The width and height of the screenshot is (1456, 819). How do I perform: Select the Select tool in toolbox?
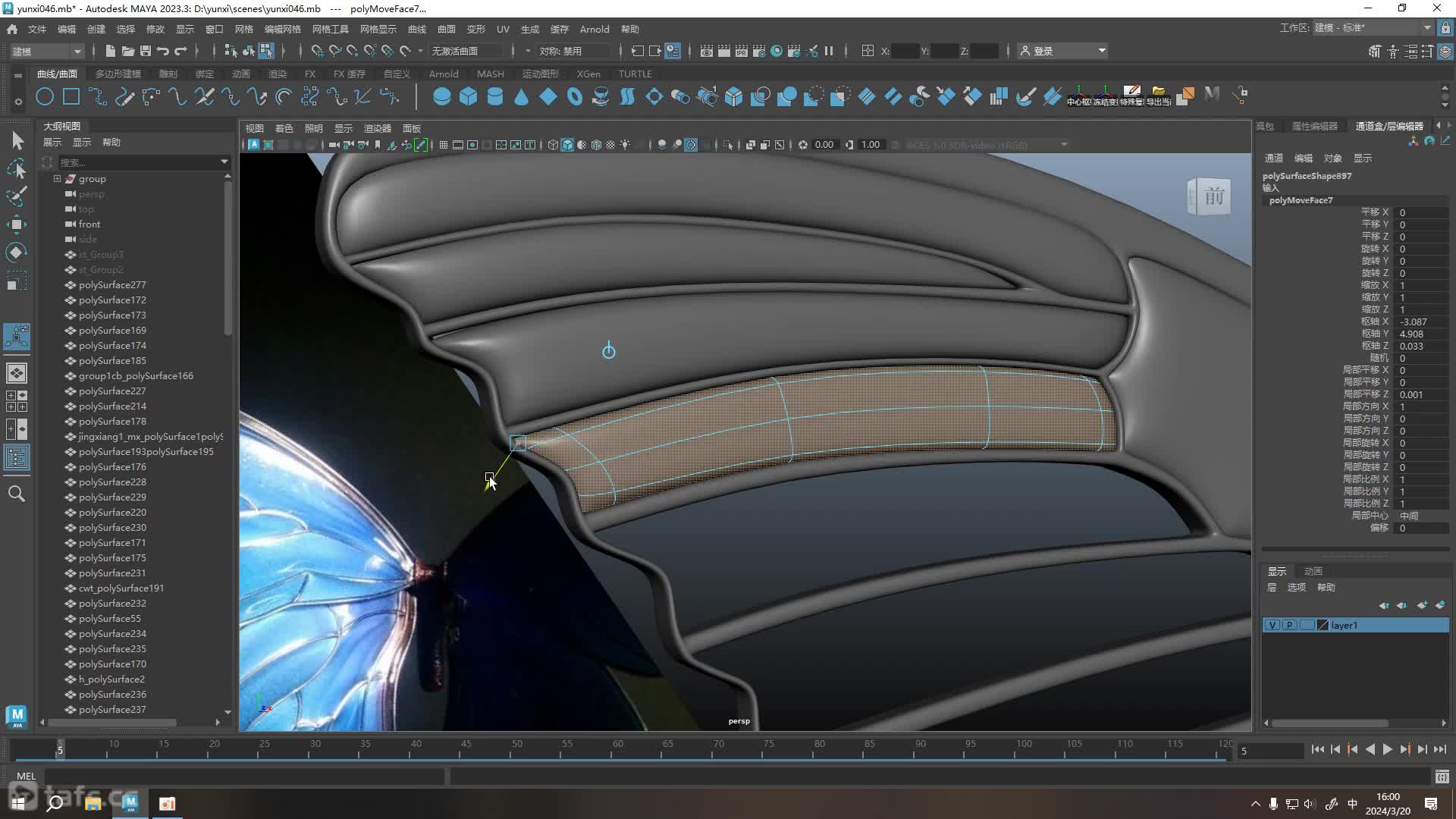(17, 140)
